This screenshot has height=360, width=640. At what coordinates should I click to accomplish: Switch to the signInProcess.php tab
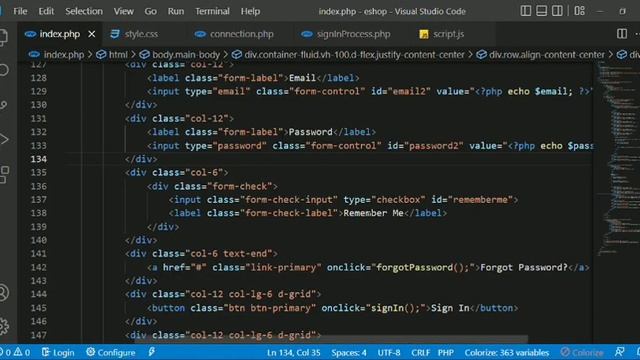point(346,34)
